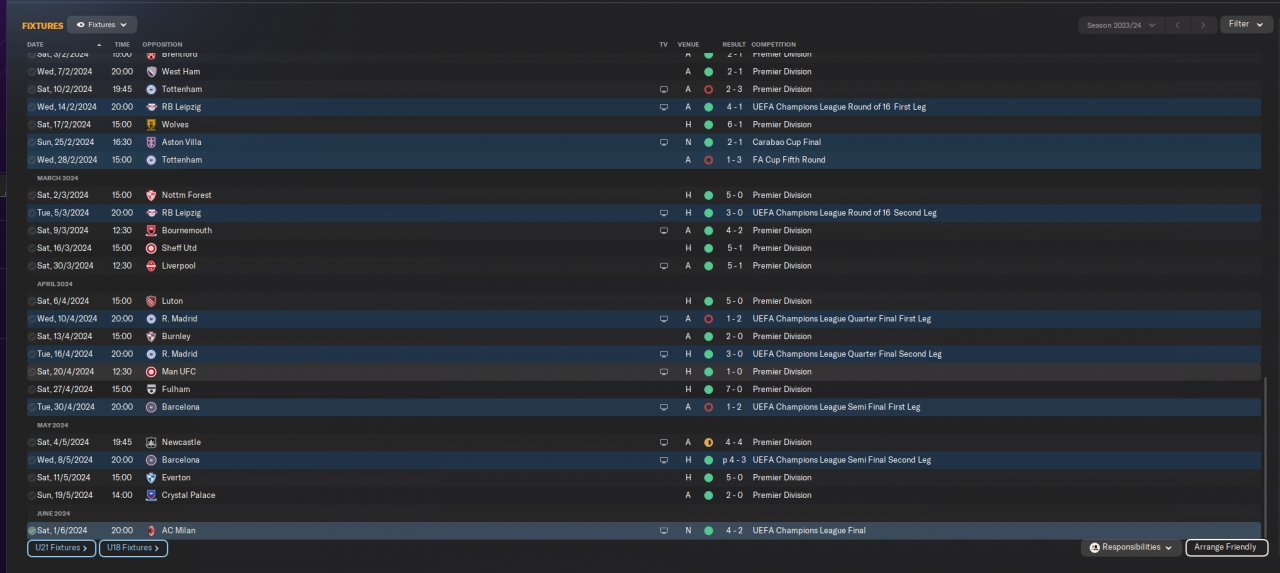1280x573 pixels.
Task: Click the FIXTURES heading title
Action: [x=42, y=25]
